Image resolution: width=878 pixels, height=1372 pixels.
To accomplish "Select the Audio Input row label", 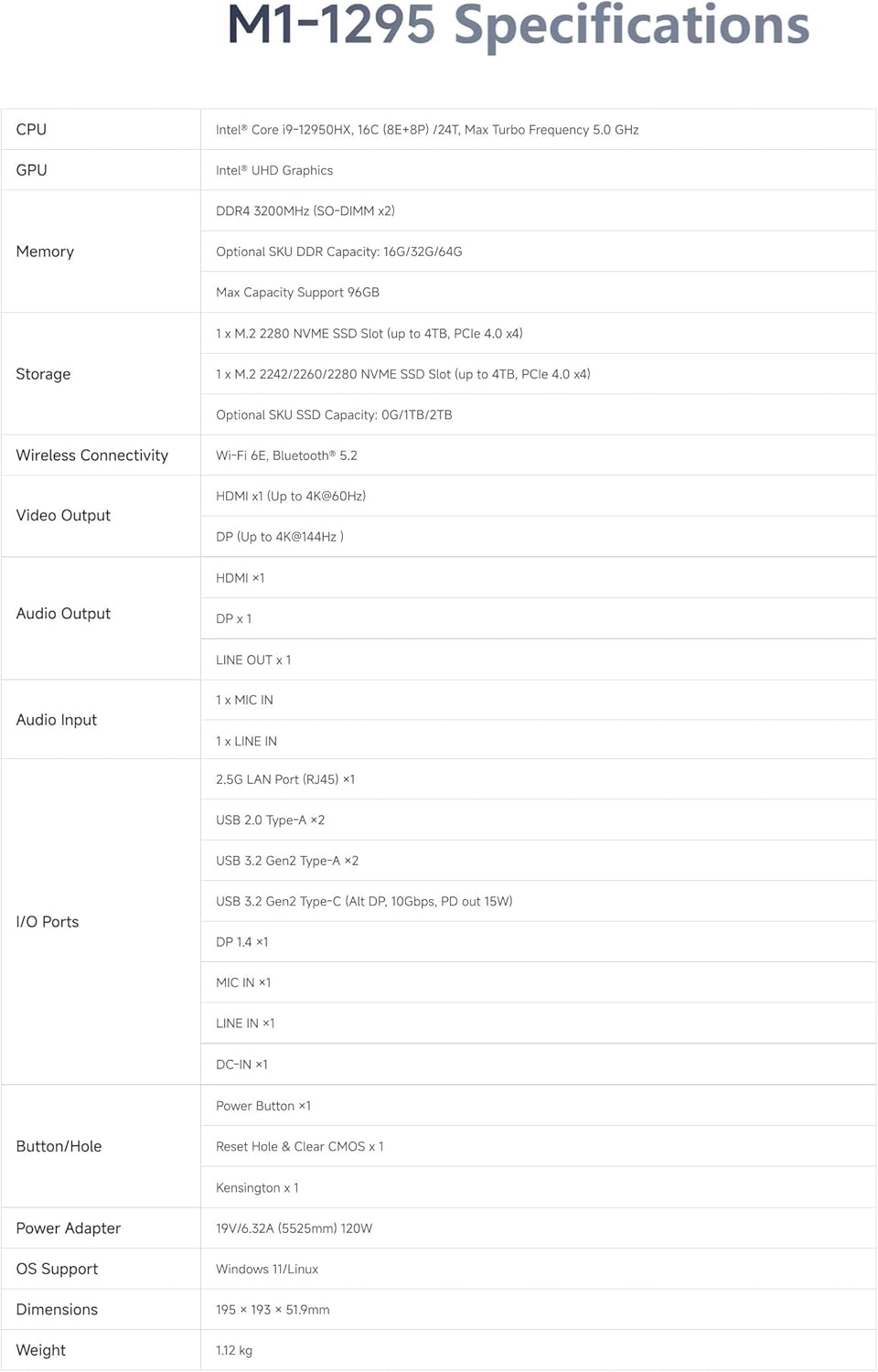I will [x=57, y=720].
